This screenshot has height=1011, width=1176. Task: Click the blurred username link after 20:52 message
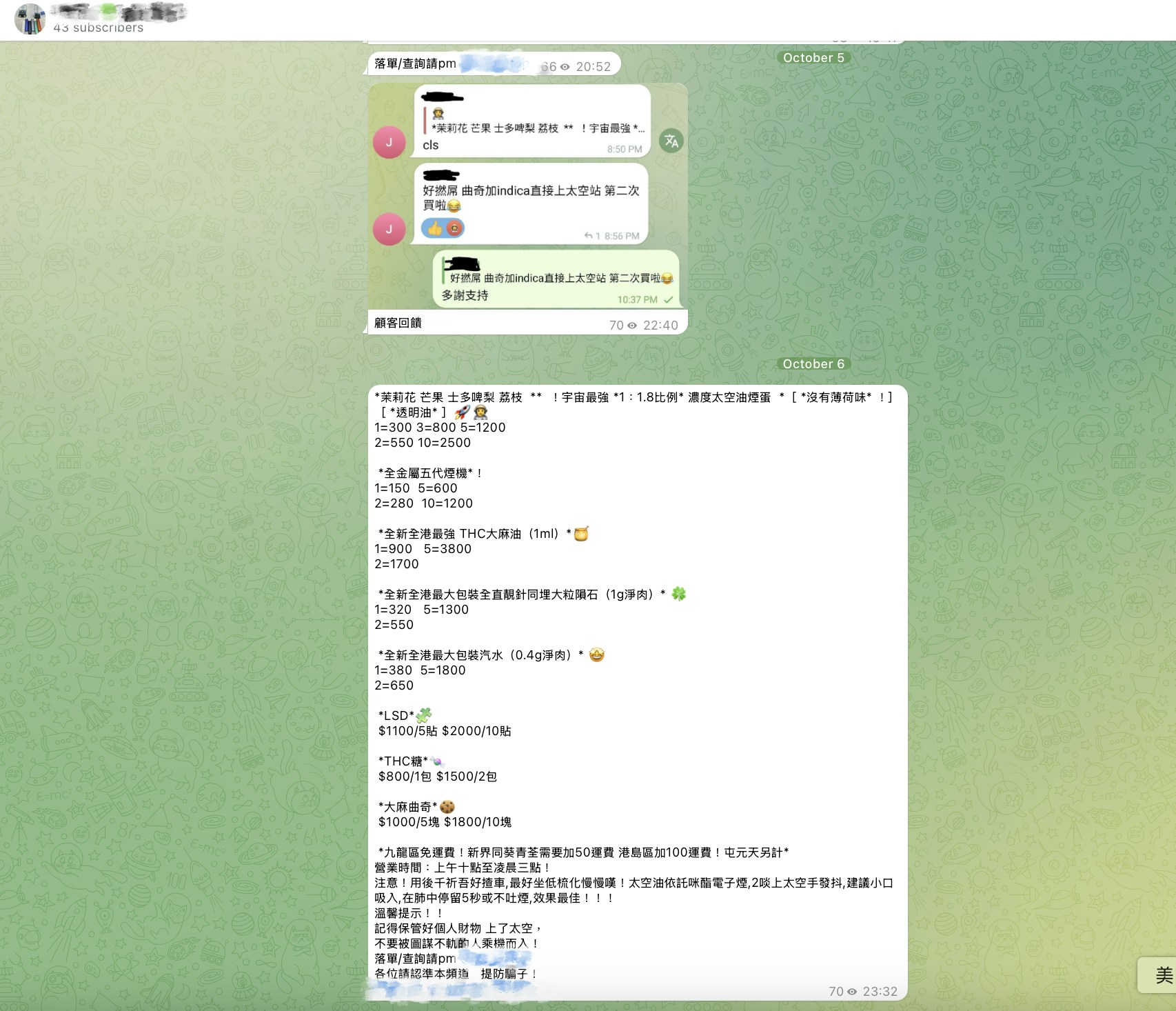492,65
